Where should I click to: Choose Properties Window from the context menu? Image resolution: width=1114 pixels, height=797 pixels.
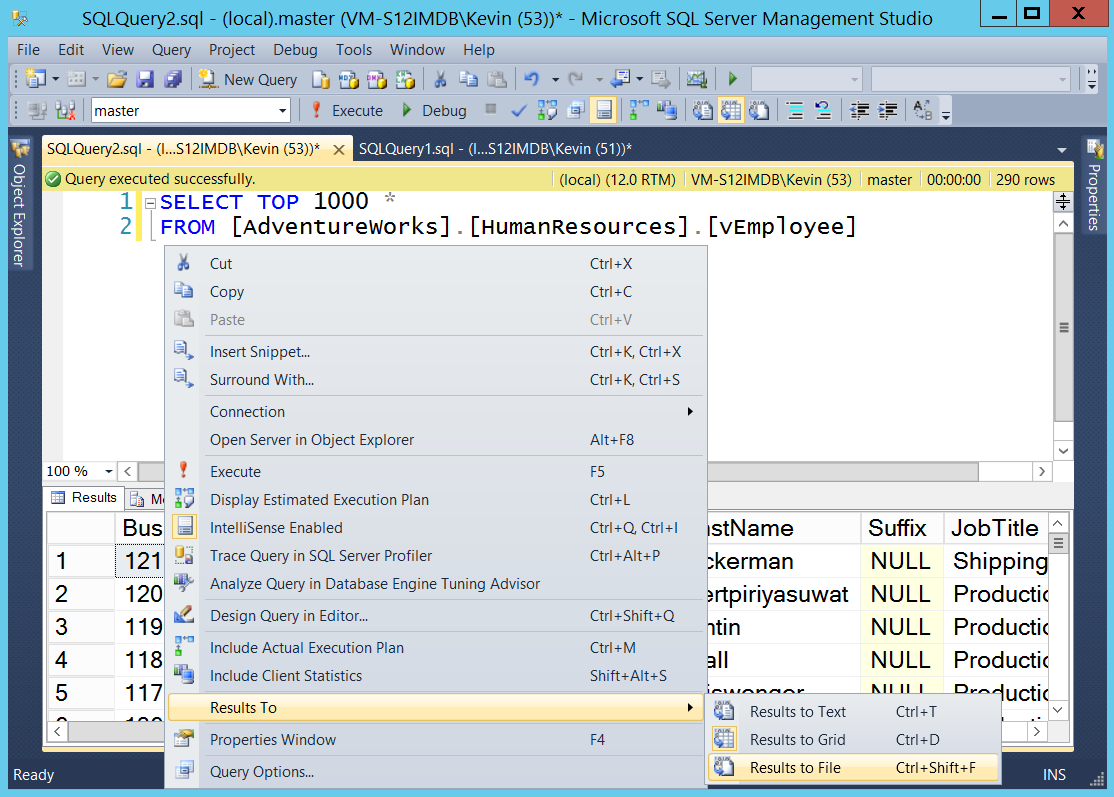[436, 739]
